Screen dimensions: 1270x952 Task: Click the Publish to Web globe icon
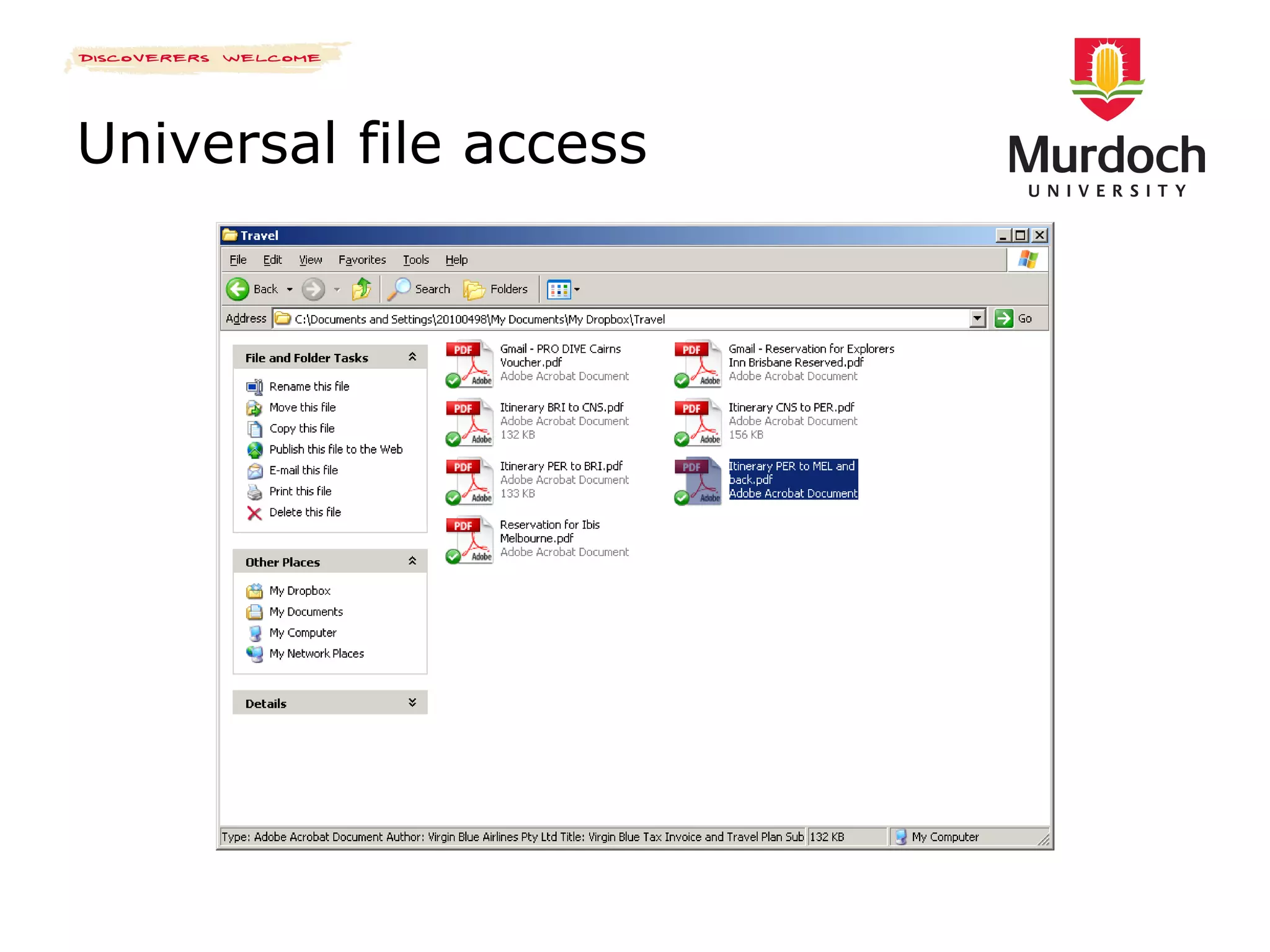coord(254,450)
